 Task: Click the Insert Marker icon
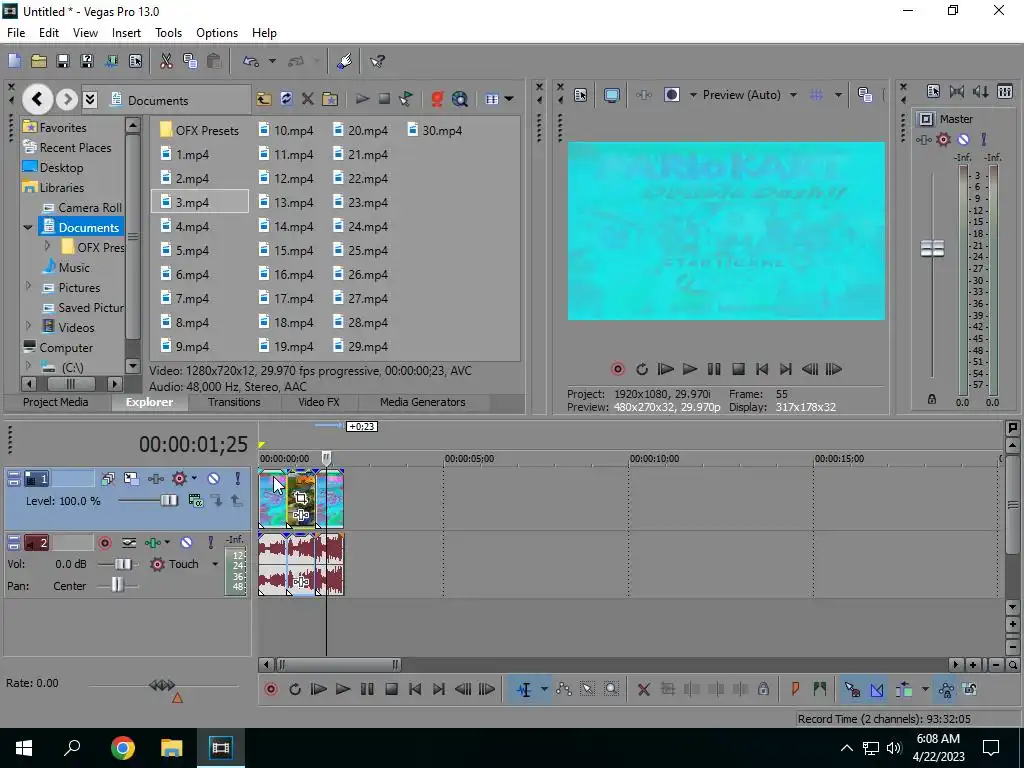(795, 689)
